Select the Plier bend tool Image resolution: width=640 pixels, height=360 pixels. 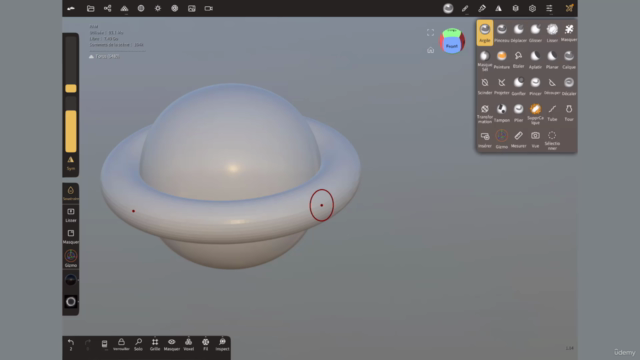[518, 113]
